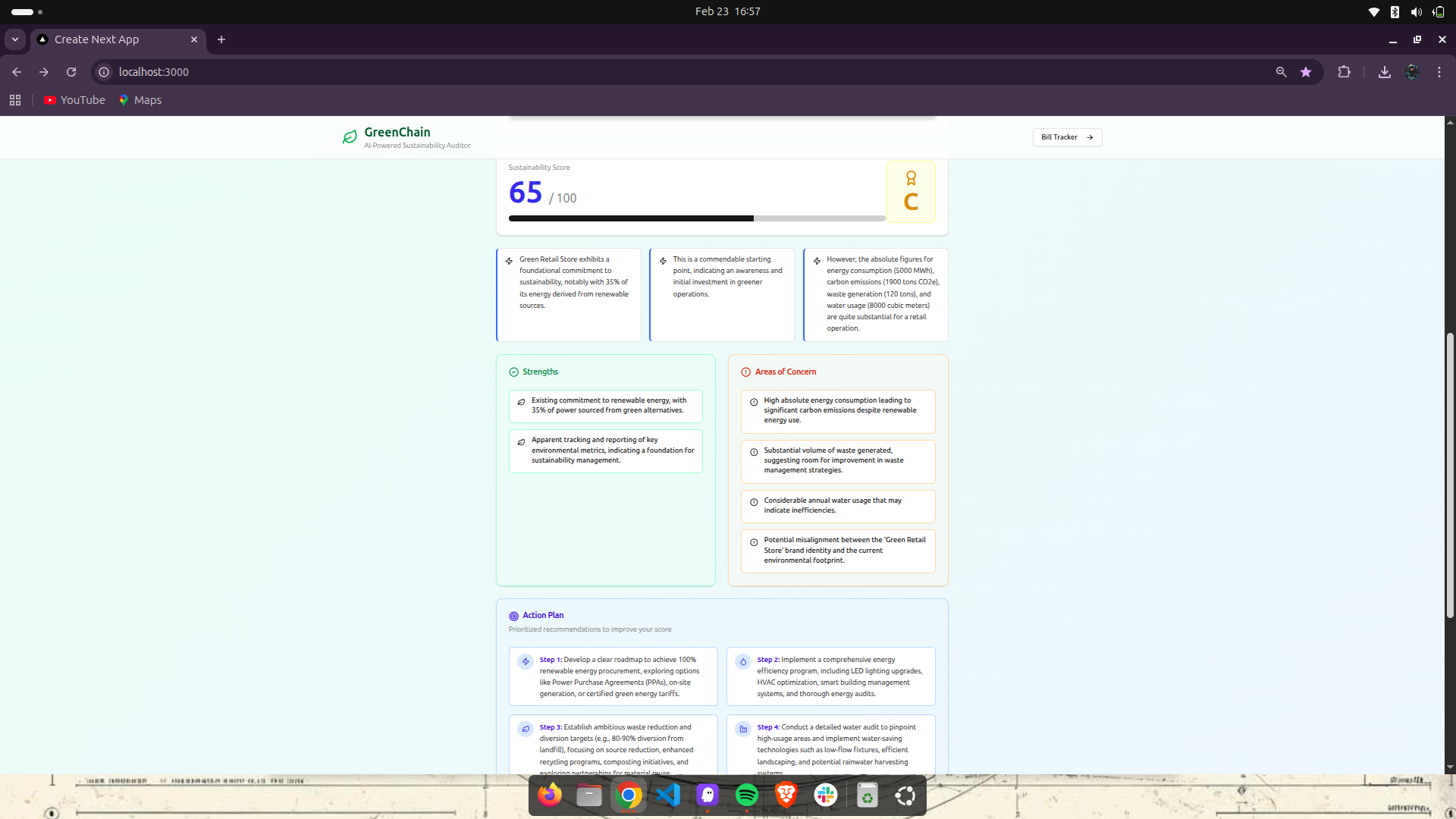This screenshot has height=819, width=1456.
Task: Click the Strengths checkmark icon
Action: coord(513,372)
